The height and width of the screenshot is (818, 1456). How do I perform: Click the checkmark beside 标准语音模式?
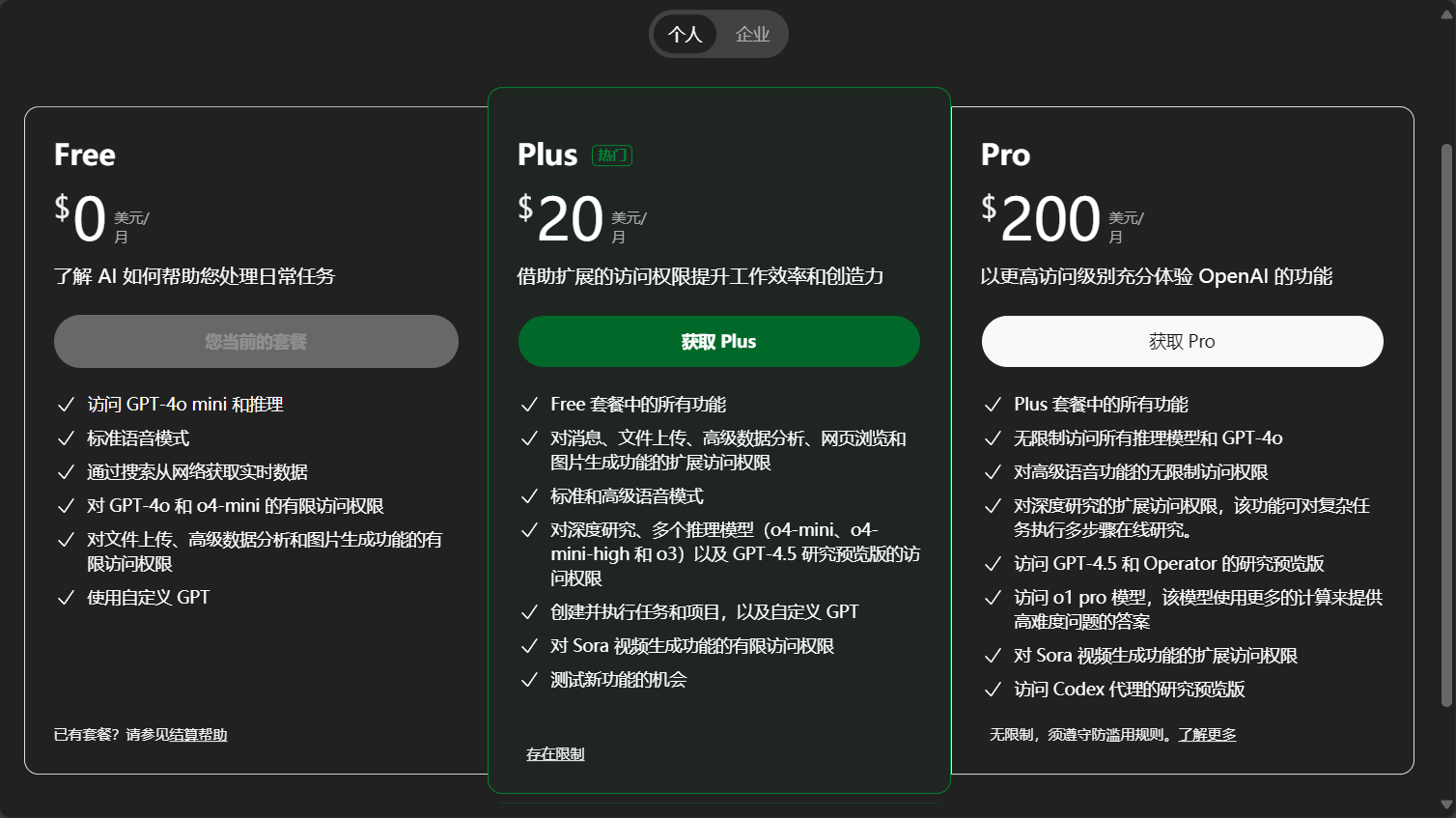(x=66, y=438)
